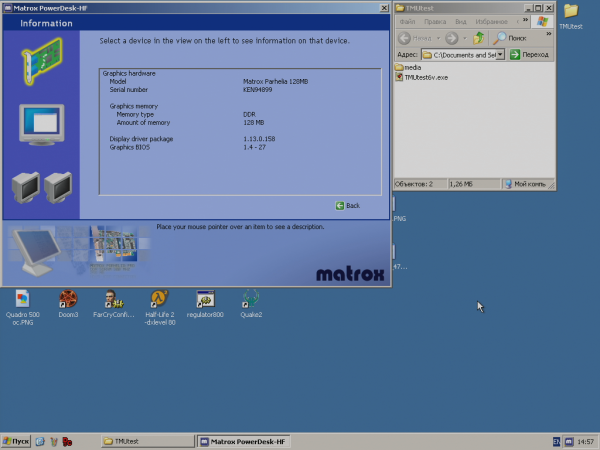
Task: Select the Half-Life 2 -dxlevel 80 shortcut
Action: pyautogui.click(x=160, y=308)
